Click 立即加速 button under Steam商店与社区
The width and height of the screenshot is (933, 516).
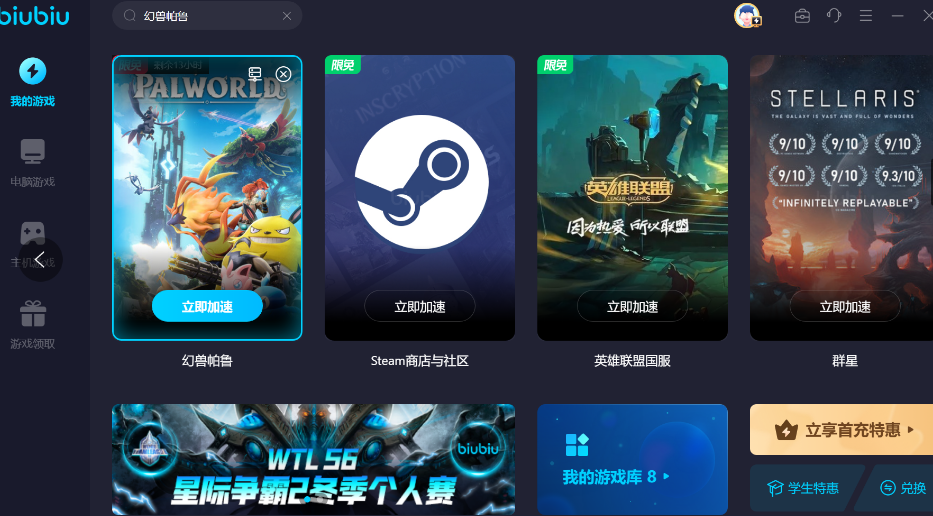click(x=419, y=307)
